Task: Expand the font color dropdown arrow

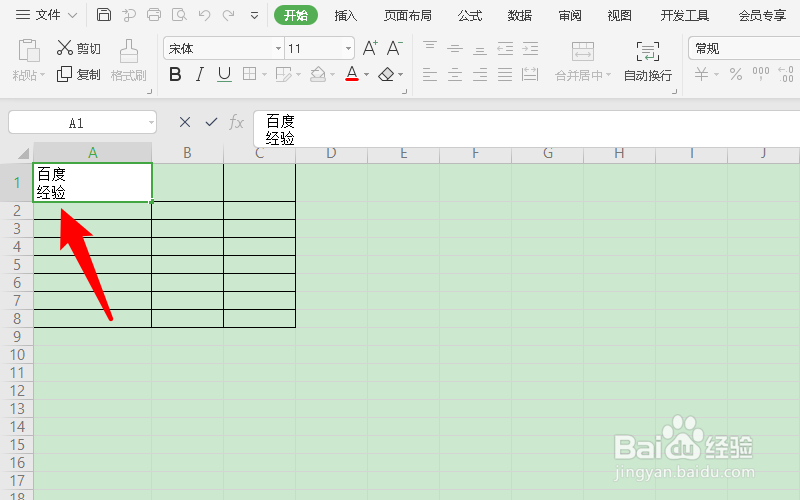Action: 367,74
